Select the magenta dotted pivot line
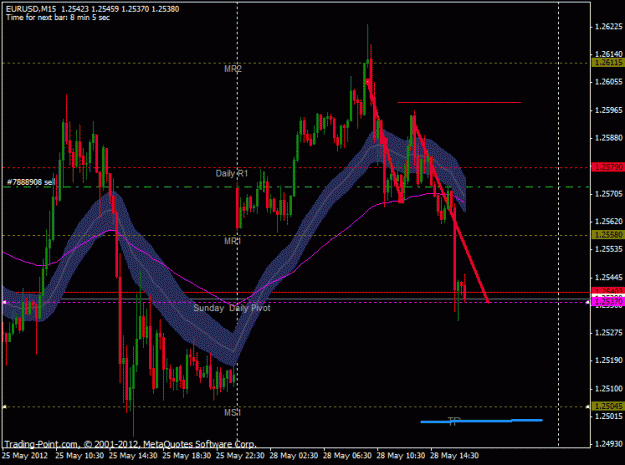625x465 pixels. point(296,302)
